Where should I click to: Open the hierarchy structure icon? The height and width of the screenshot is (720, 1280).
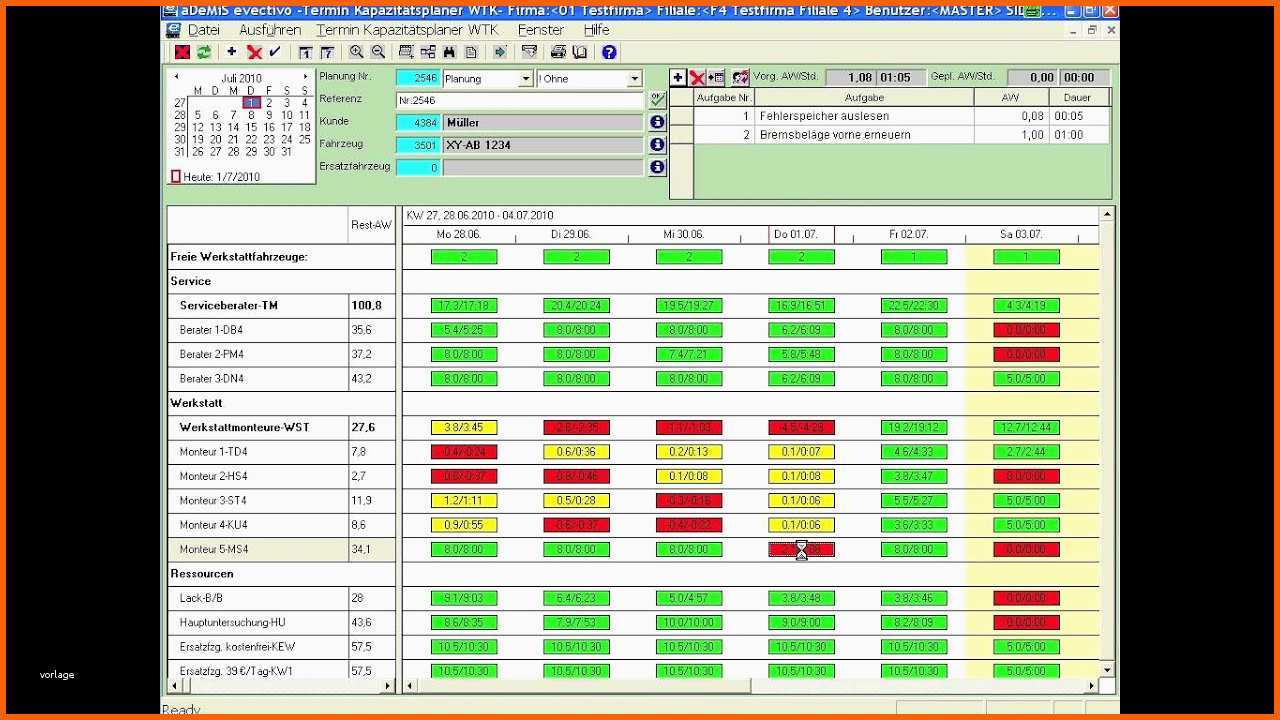point(428,52)
